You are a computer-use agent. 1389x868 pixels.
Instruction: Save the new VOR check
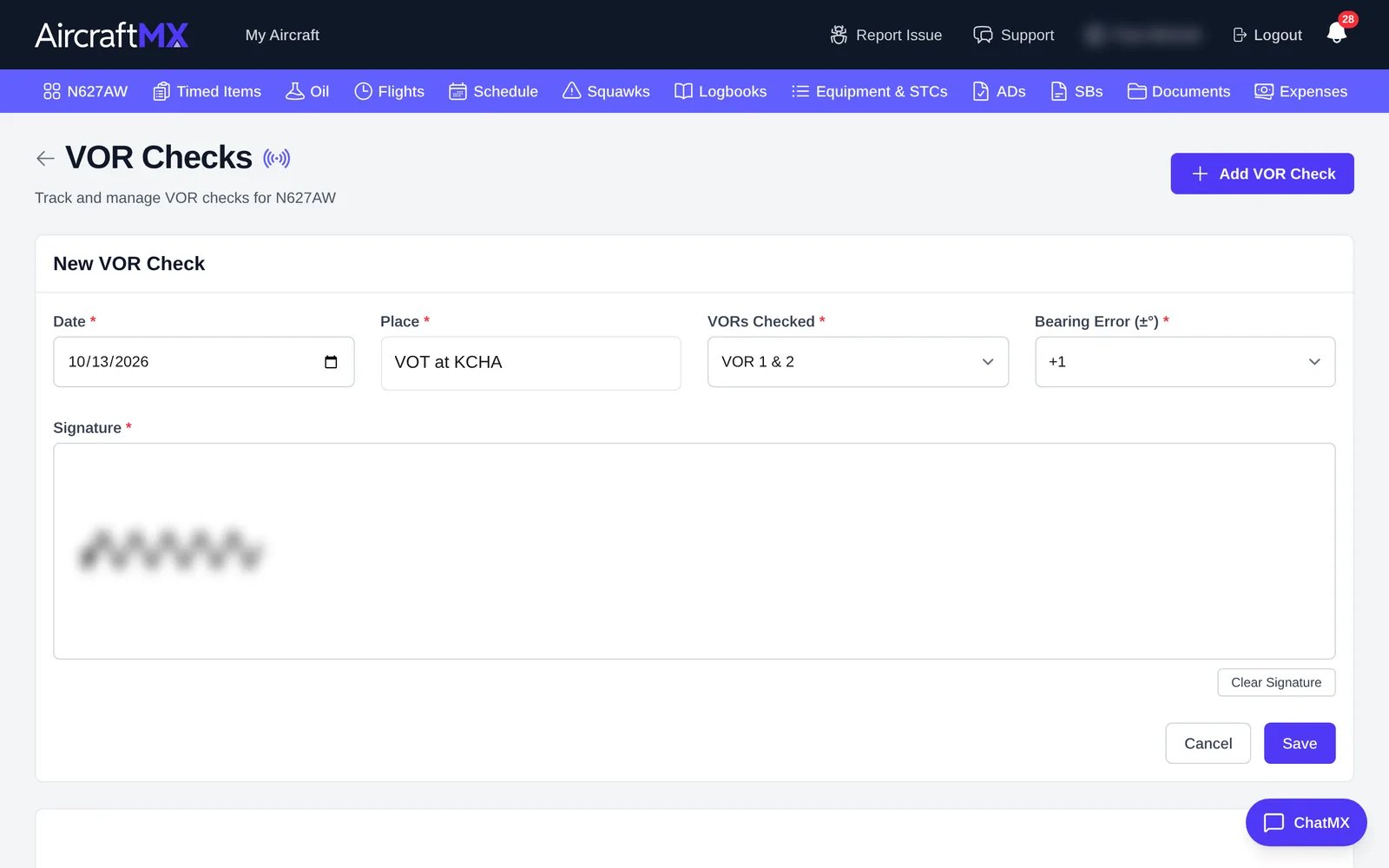click(x=1300, y=743)
